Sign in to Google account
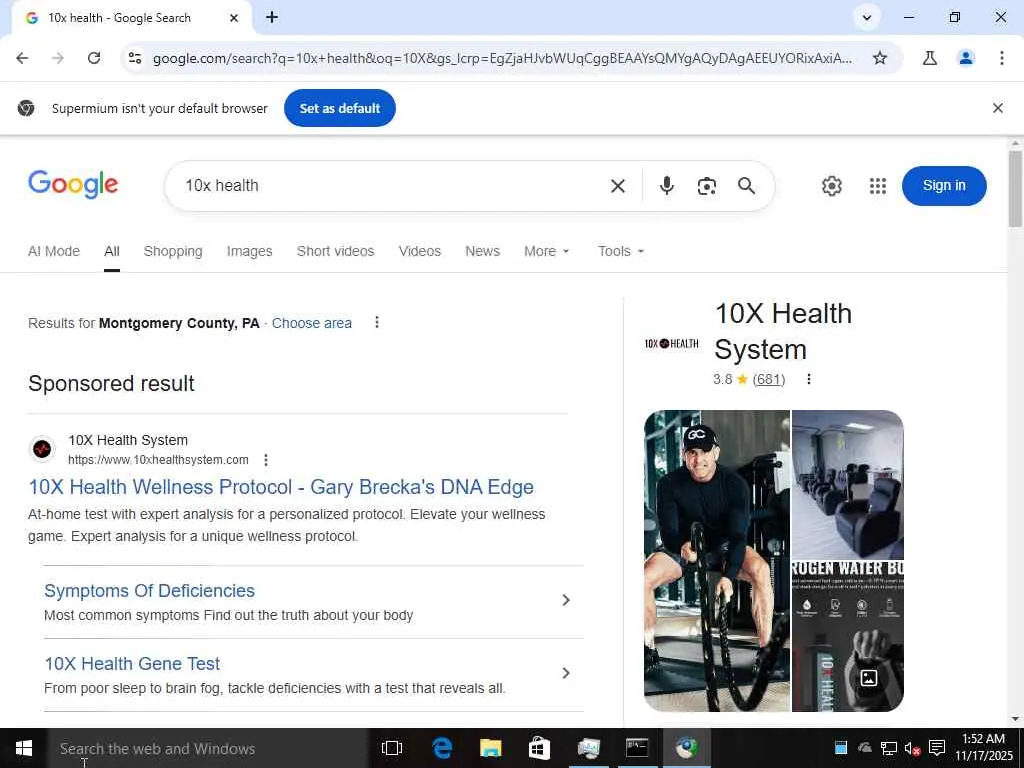This screenshot has width=1024, height=768. click(944, 185)
